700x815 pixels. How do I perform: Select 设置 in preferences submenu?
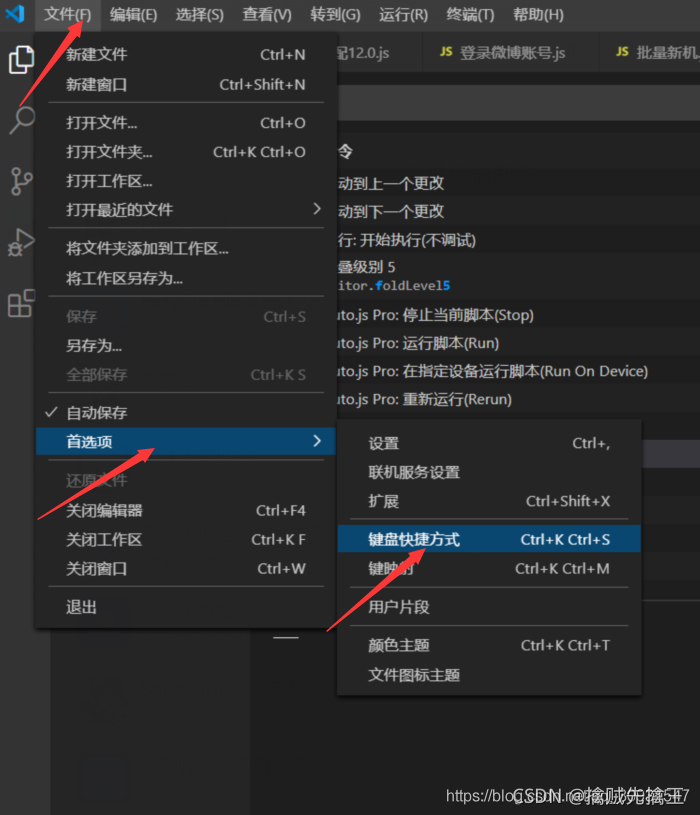point(488,443)
